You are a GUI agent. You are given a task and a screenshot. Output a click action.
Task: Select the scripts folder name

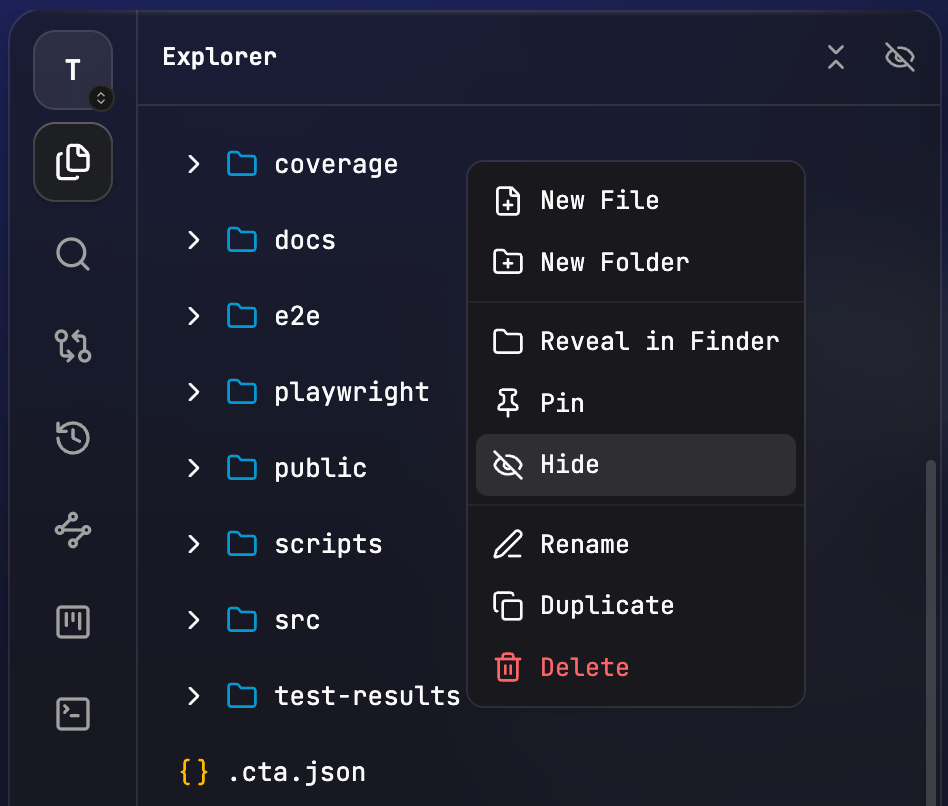tap(328, 545)
